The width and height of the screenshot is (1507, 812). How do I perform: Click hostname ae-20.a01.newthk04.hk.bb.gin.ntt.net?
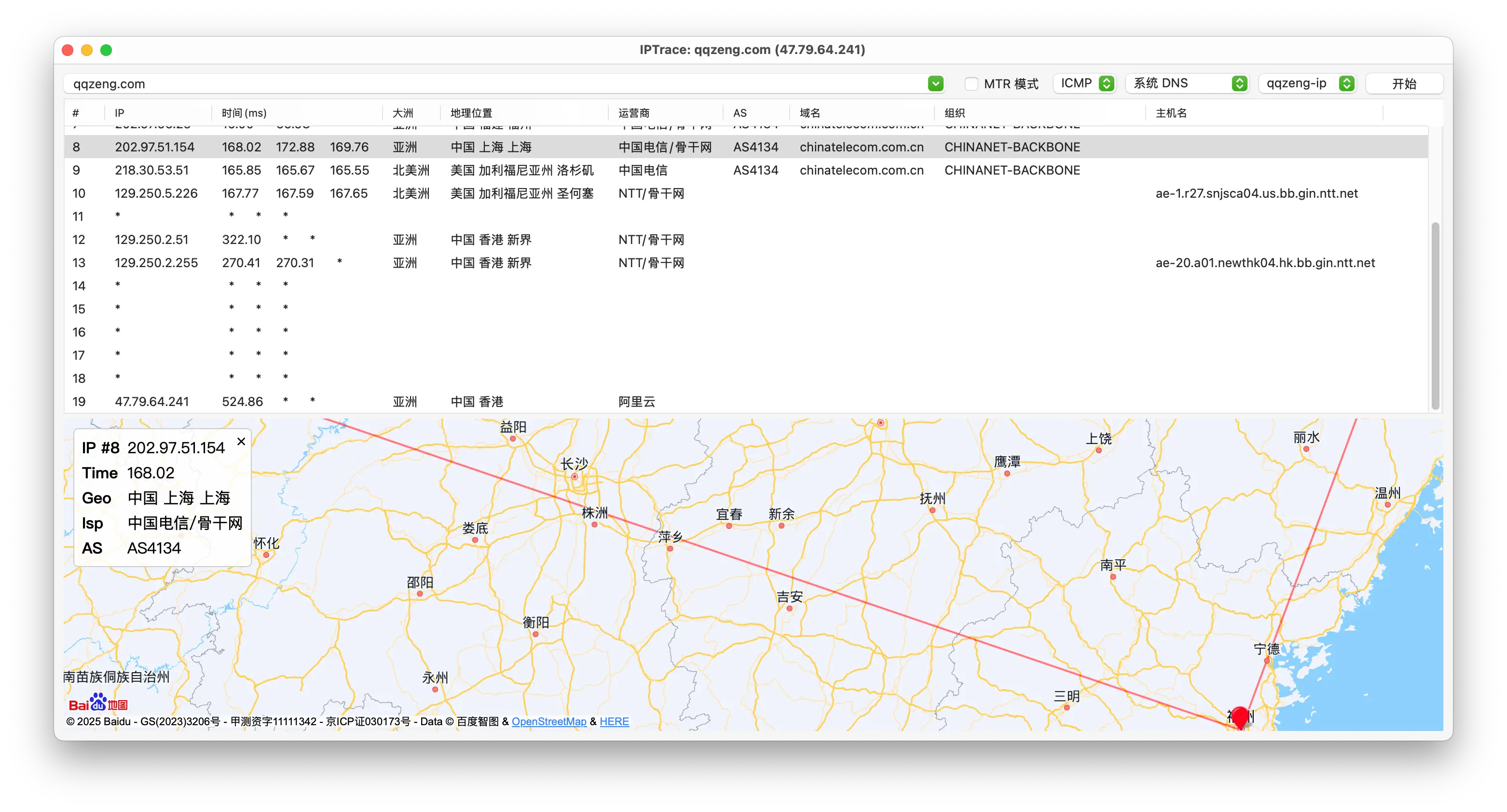pyautogui.click(x=1265, y=263)
